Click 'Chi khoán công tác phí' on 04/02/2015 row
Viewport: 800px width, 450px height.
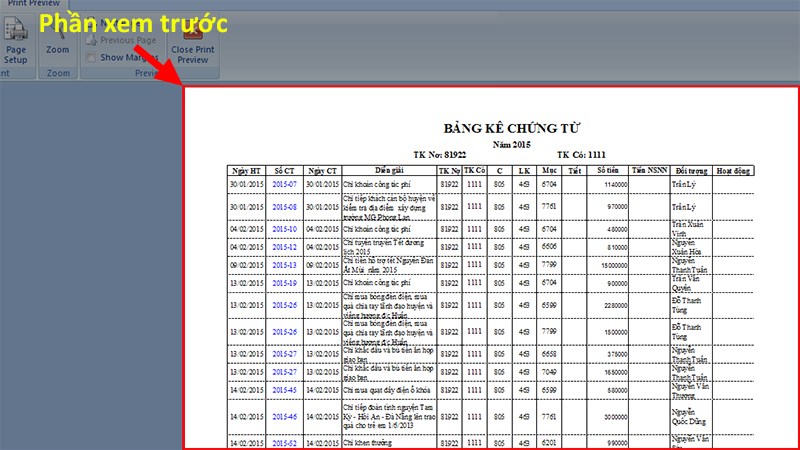(377, 229)
